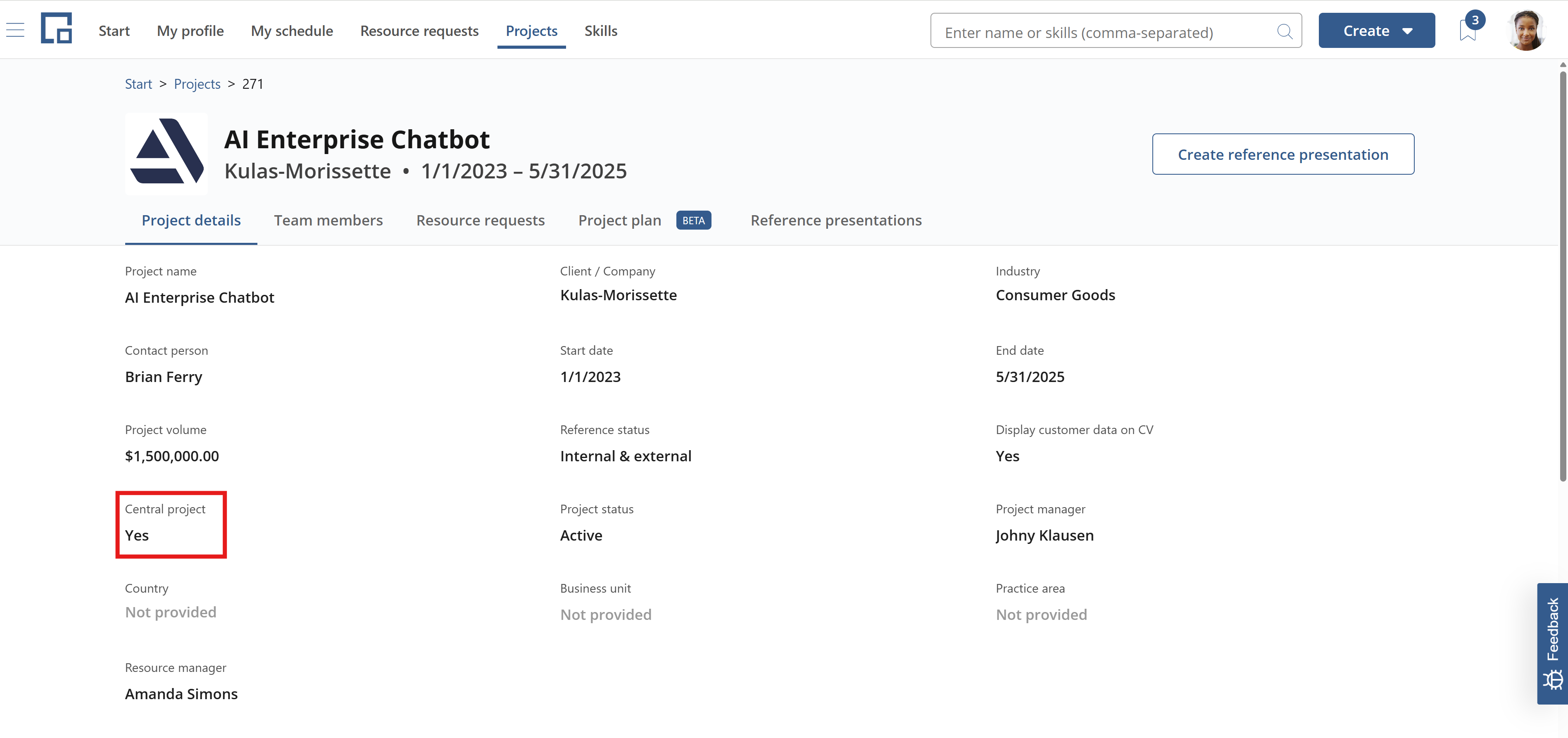This screenshot has height=738, width=1568.
Task: Click the contact person Brian Ferry
Action: 163,377
